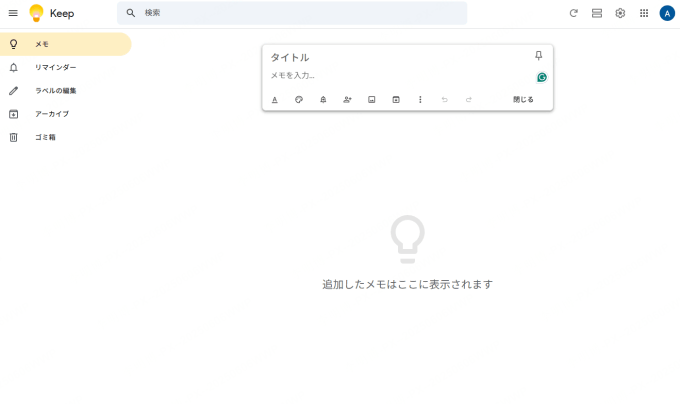
Task: Archive the note from the toolbar
Action: coord(396,100)
